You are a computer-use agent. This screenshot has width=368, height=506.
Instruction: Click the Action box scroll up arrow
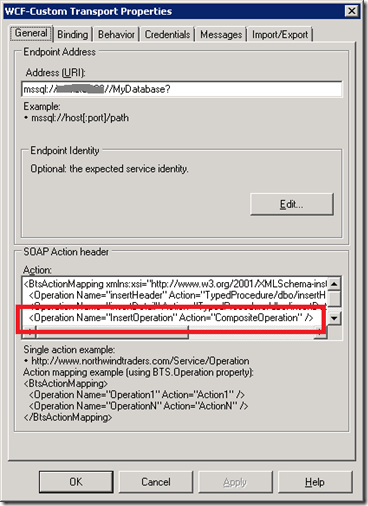point(334,284)
